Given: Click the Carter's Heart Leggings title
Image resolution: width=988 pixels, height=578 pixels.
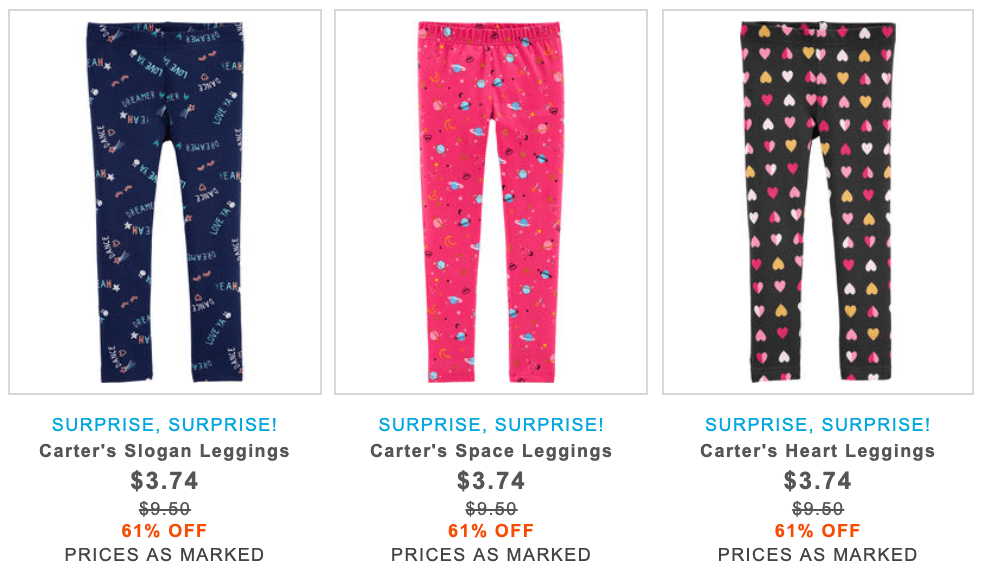Looking at the screenshot, I should point(817,451).
